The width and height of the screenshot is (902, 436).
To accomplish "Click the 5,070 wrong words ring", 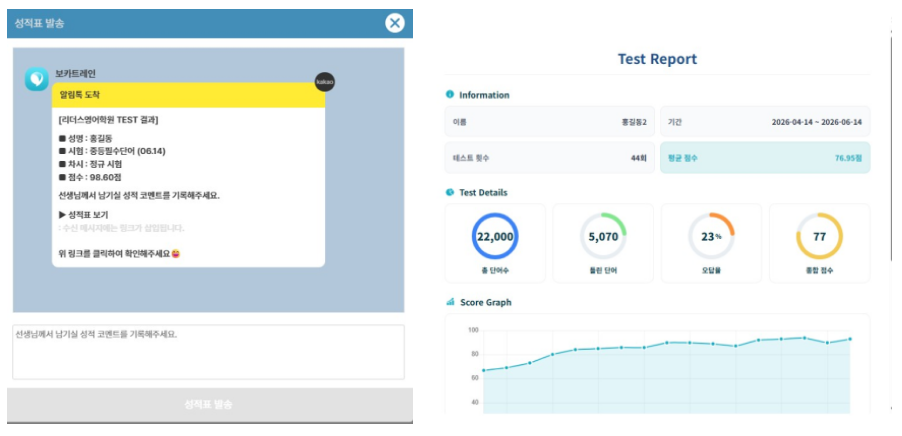I will coord(603,236).
